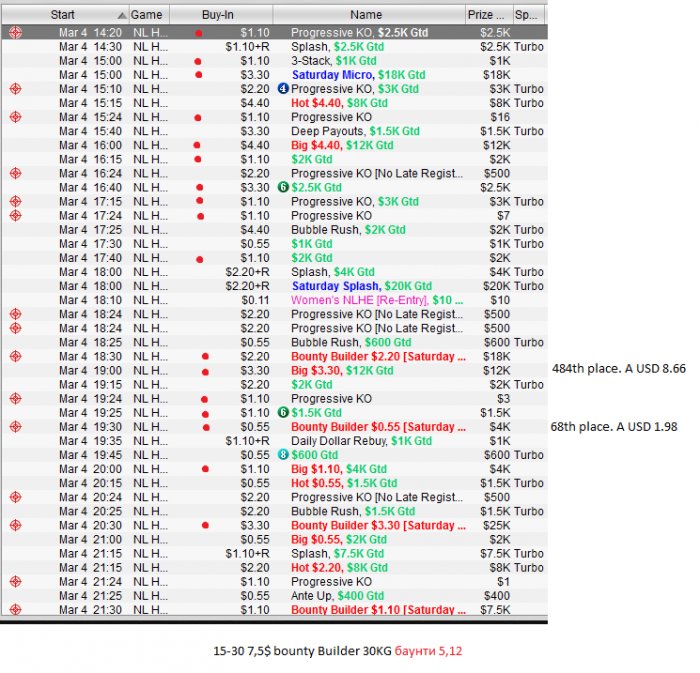Viewport: 700px width, 673px height.
Task: Click the target icon on the 21:30 Bounty Builder $1.10 row
Action: tap(16, 610)
